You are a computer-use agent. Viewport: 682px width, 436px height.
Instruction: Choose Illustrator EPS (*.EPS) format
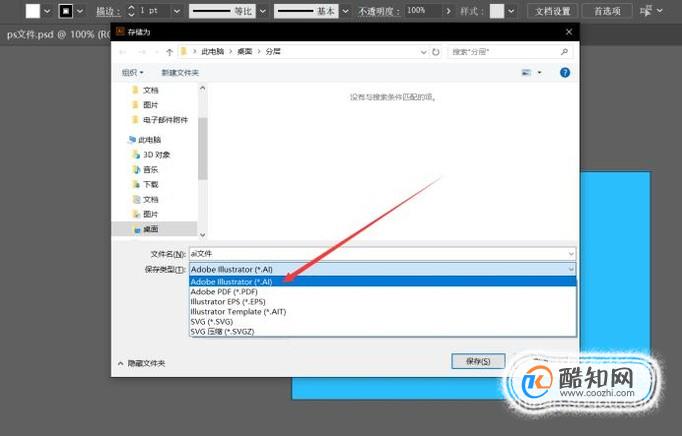coord(382,302)
